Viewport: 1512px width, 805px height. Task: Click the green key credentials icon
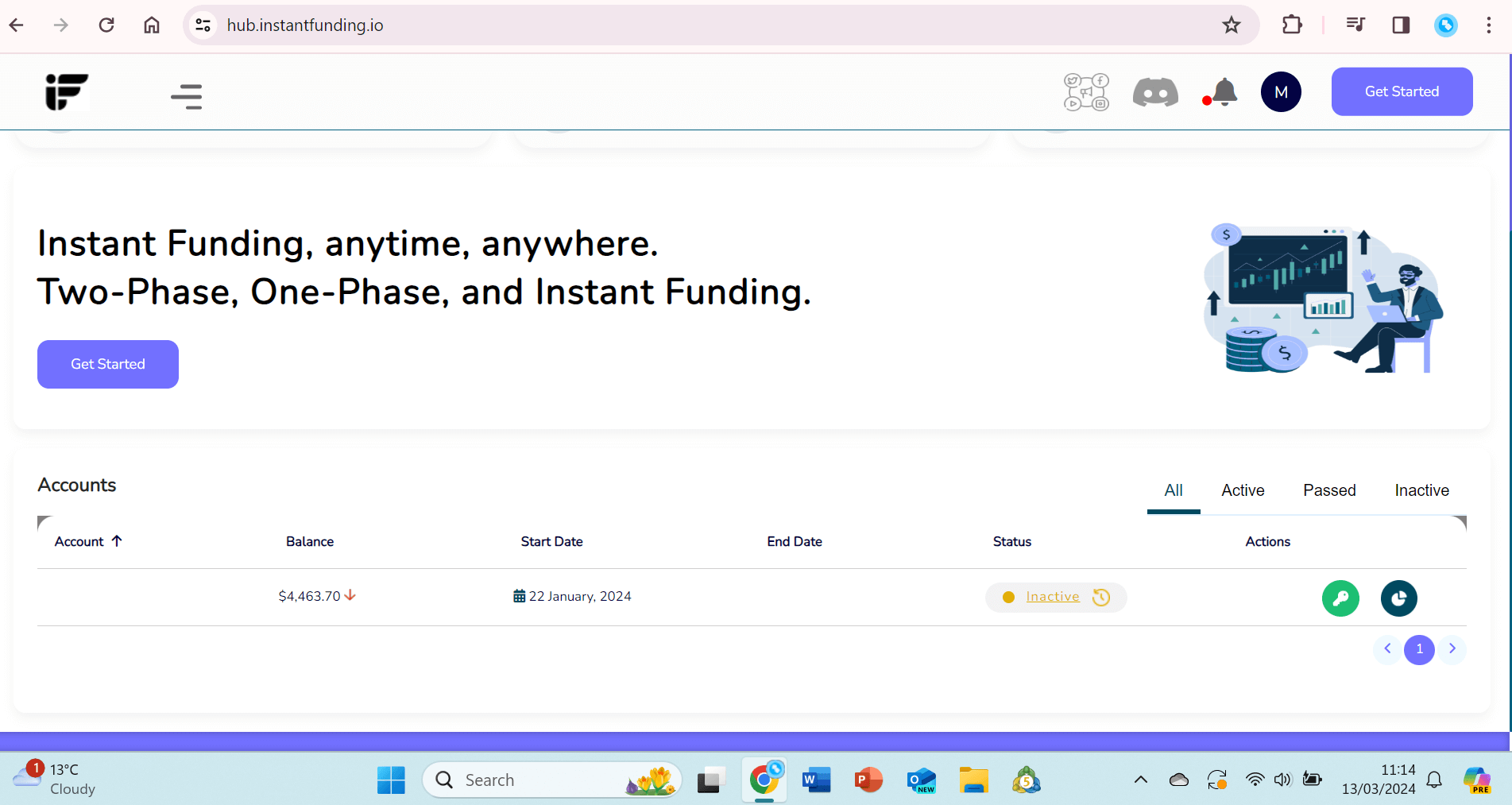click(1340, 598)
